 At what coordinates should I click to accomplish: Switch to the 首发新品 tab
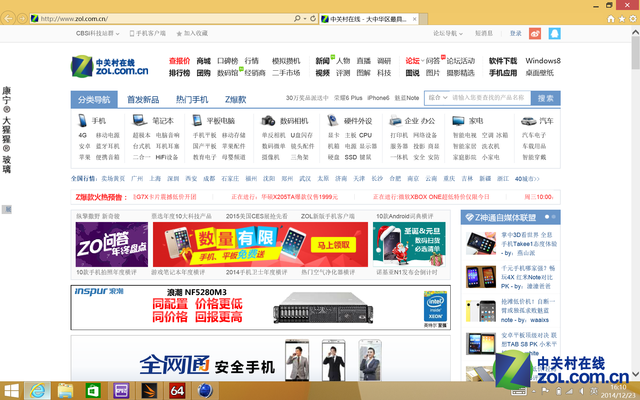(x=143, y=99)
